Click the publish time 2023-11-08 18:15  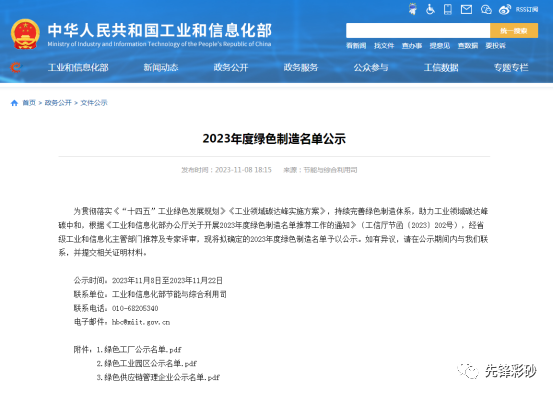click(x=243, y=170)
